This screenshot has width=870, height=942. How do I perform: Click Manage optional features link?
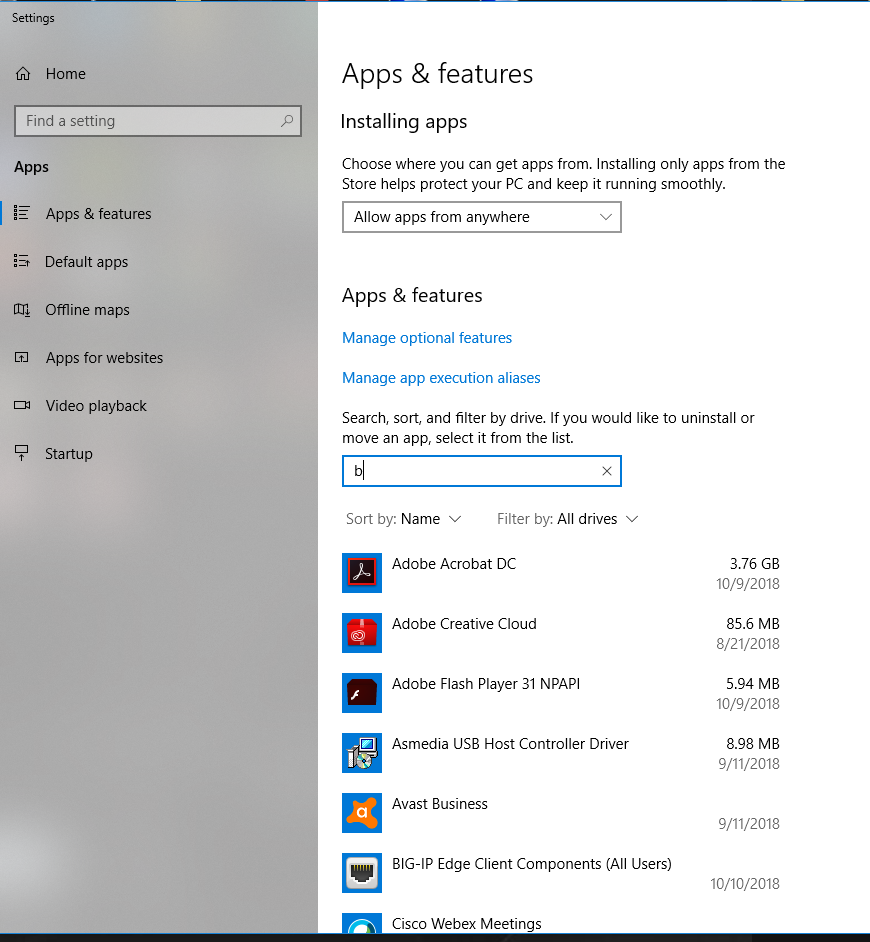427,338
